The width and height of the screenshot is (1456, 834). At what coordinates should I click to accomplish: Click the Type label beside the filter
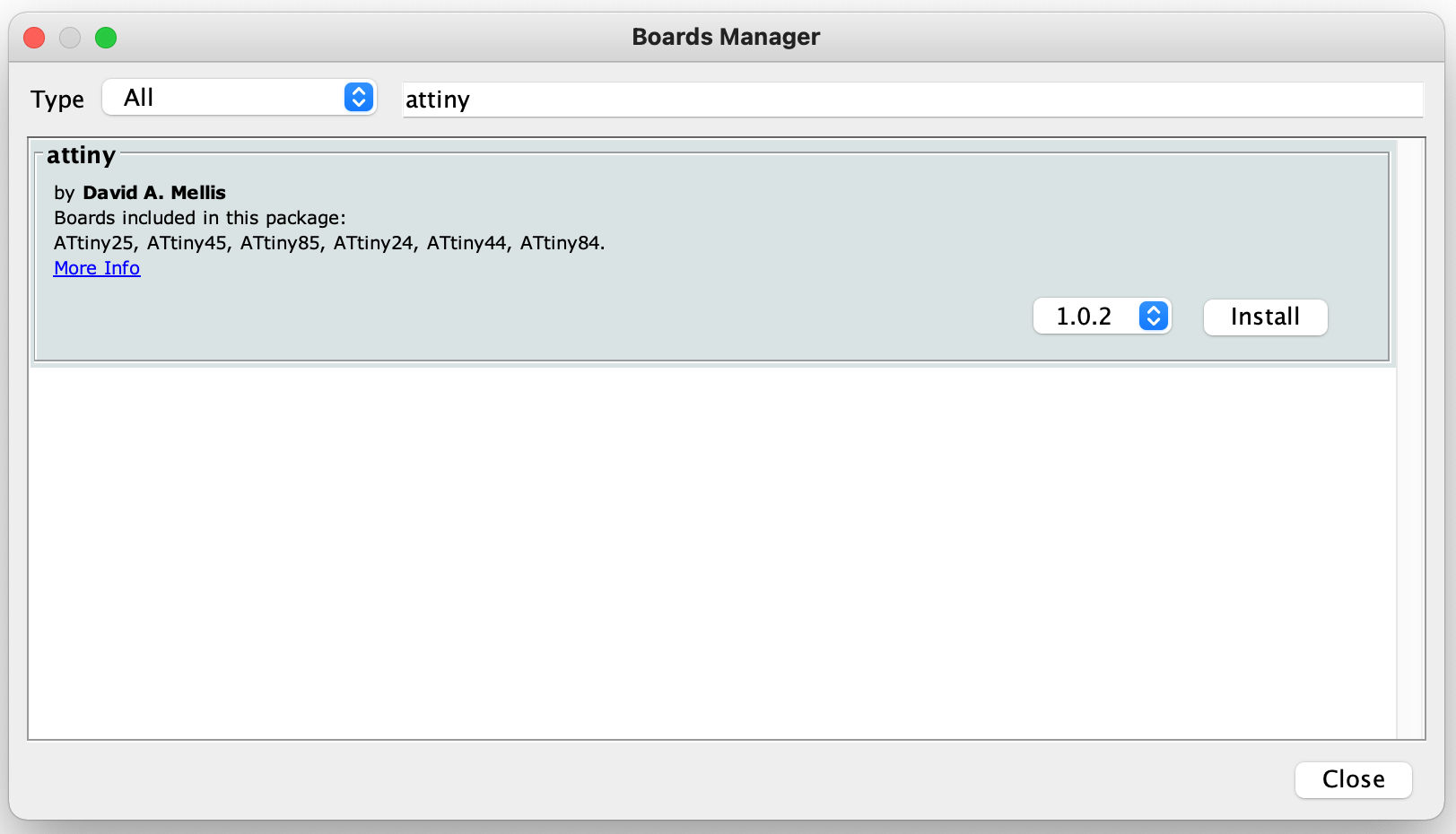click(57, 100)
